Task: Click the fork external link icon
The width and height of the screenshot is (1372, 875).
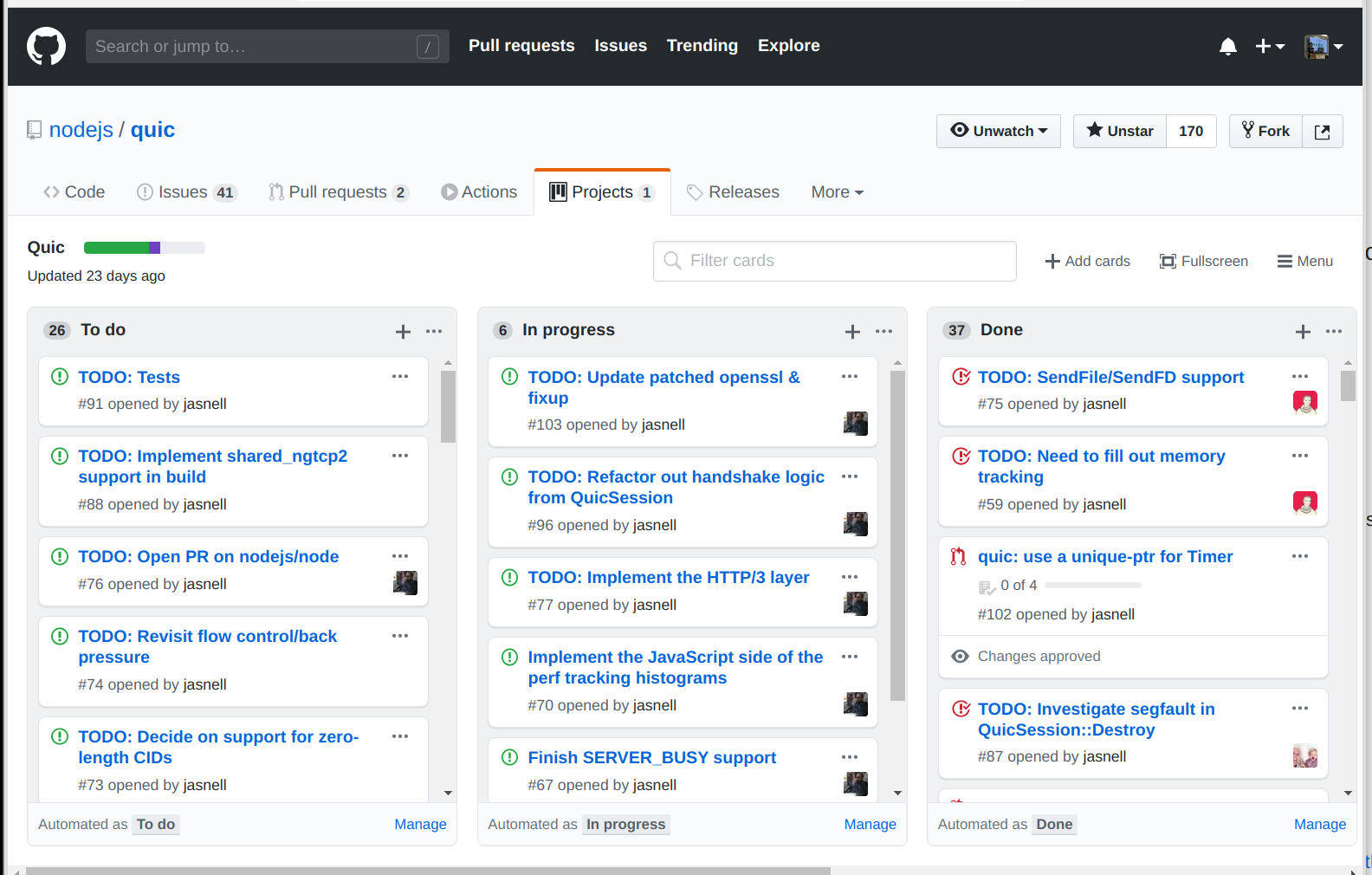Action: point(1323,132)
